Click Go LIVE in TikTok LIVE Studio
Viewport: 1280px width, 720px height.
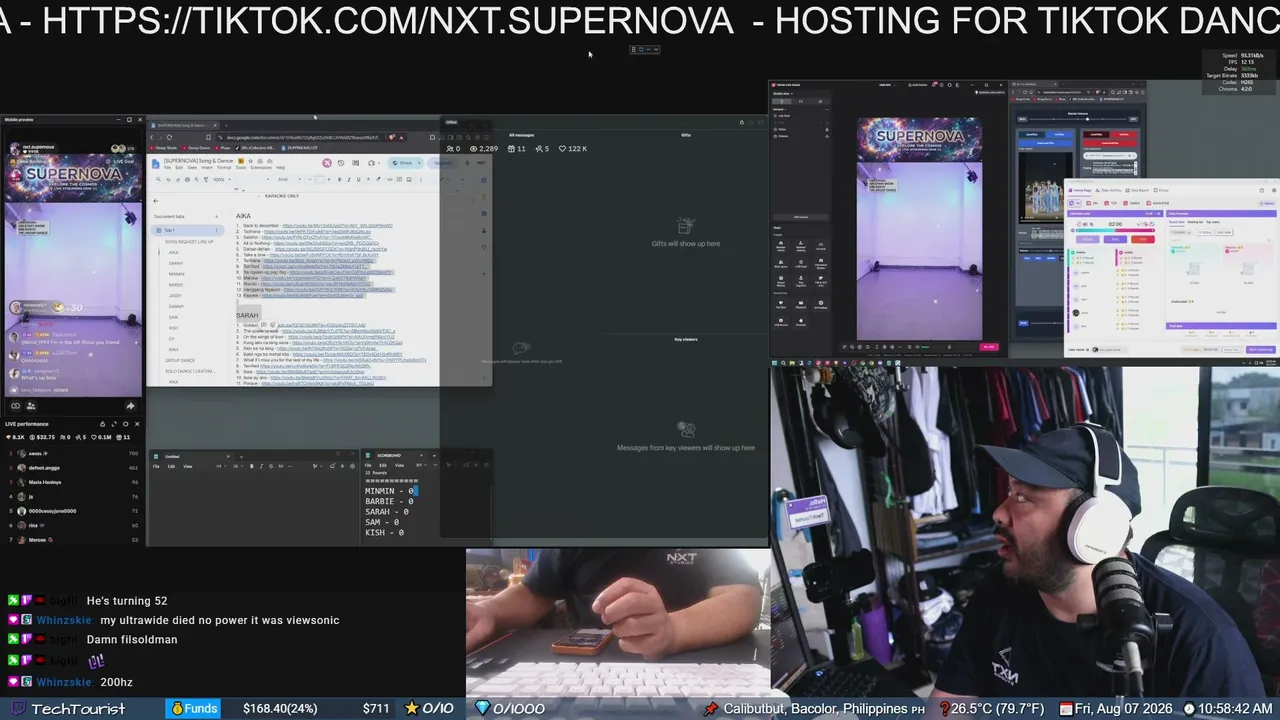[989, 347]
